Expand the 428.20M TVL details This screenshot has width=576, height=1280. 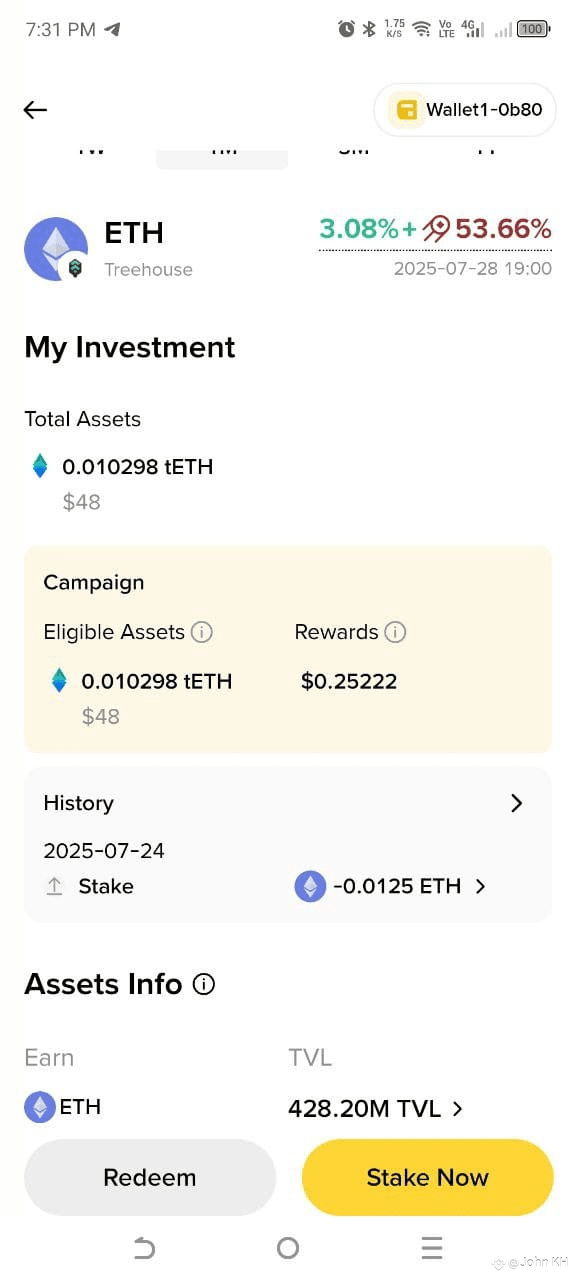pos(375,1108)
